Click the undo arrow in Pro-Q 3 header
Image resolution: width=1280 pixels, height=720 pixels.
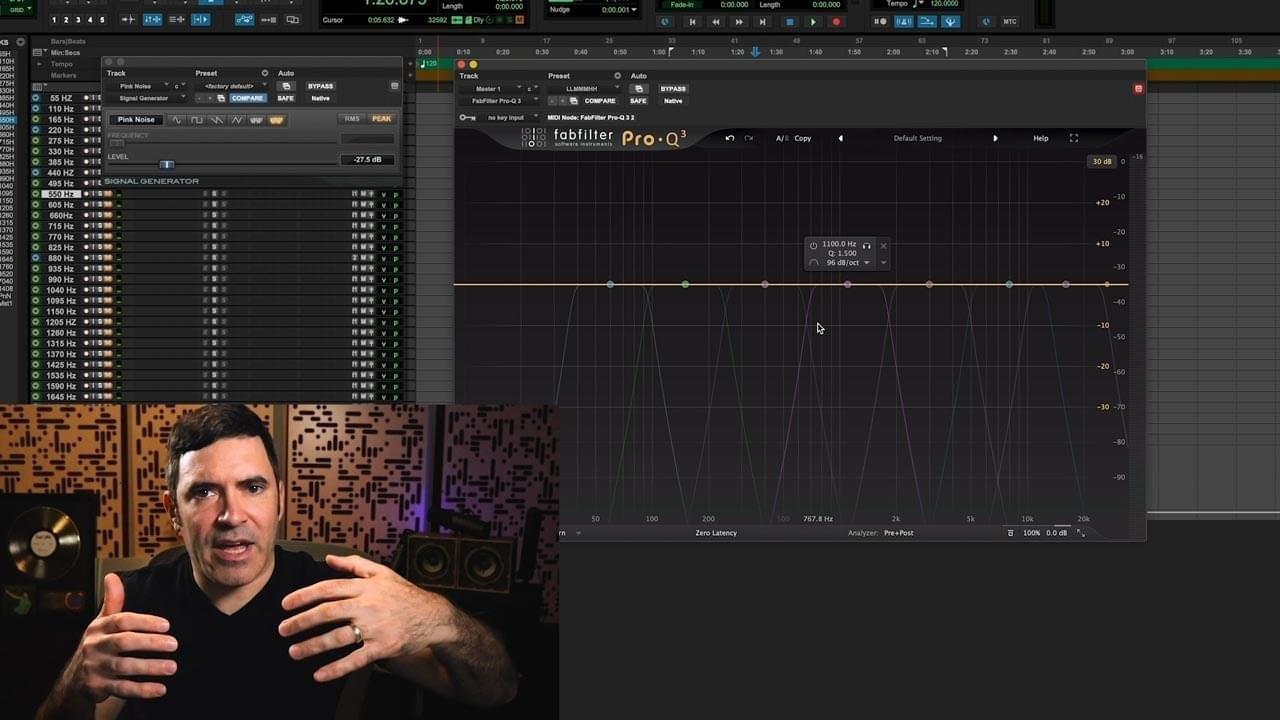729,138
